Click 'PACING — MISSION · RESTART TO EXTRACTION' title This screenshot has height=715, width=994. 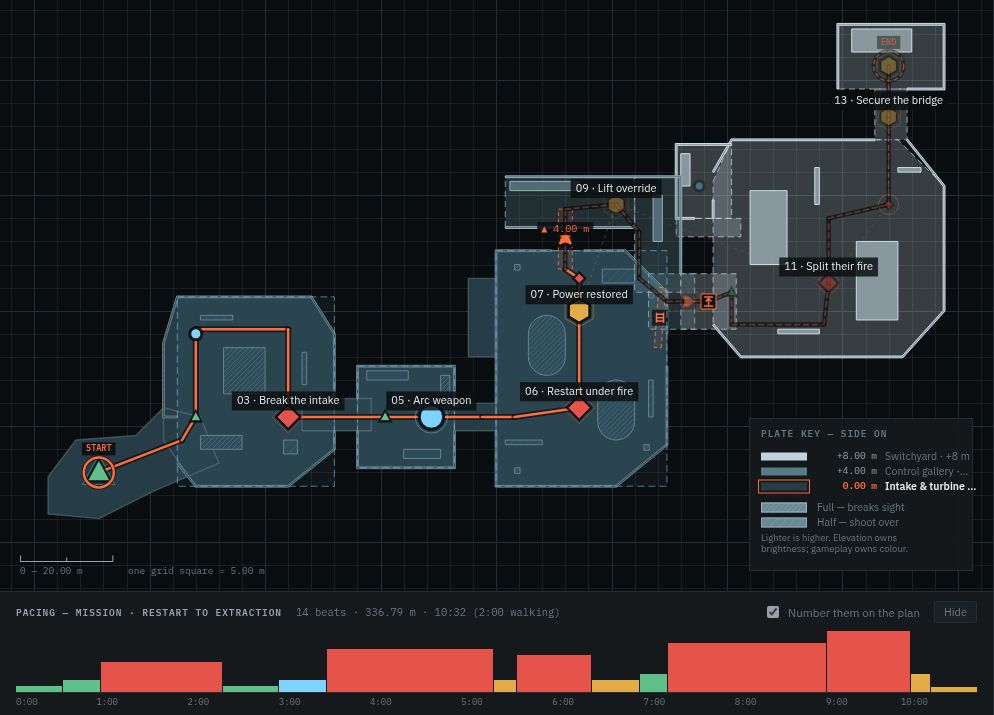[x=148, y=612]
